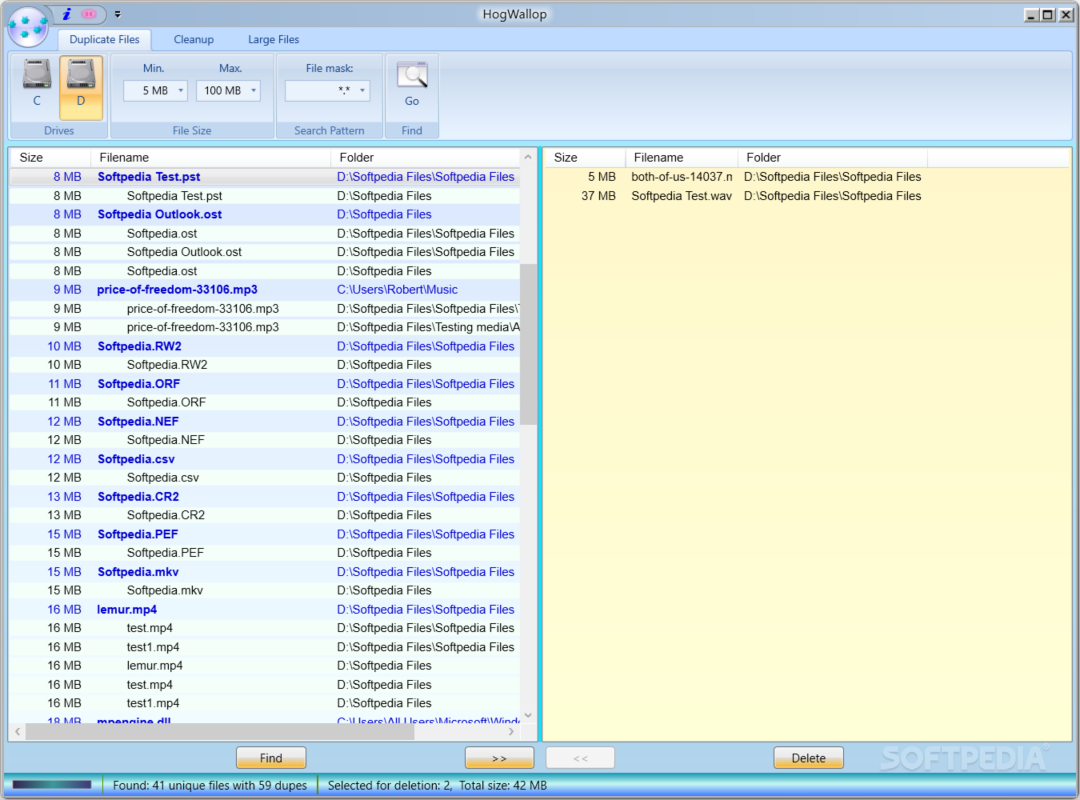Click the Max. file size field
Screen dimensions: 1080x800
point(228,91)
